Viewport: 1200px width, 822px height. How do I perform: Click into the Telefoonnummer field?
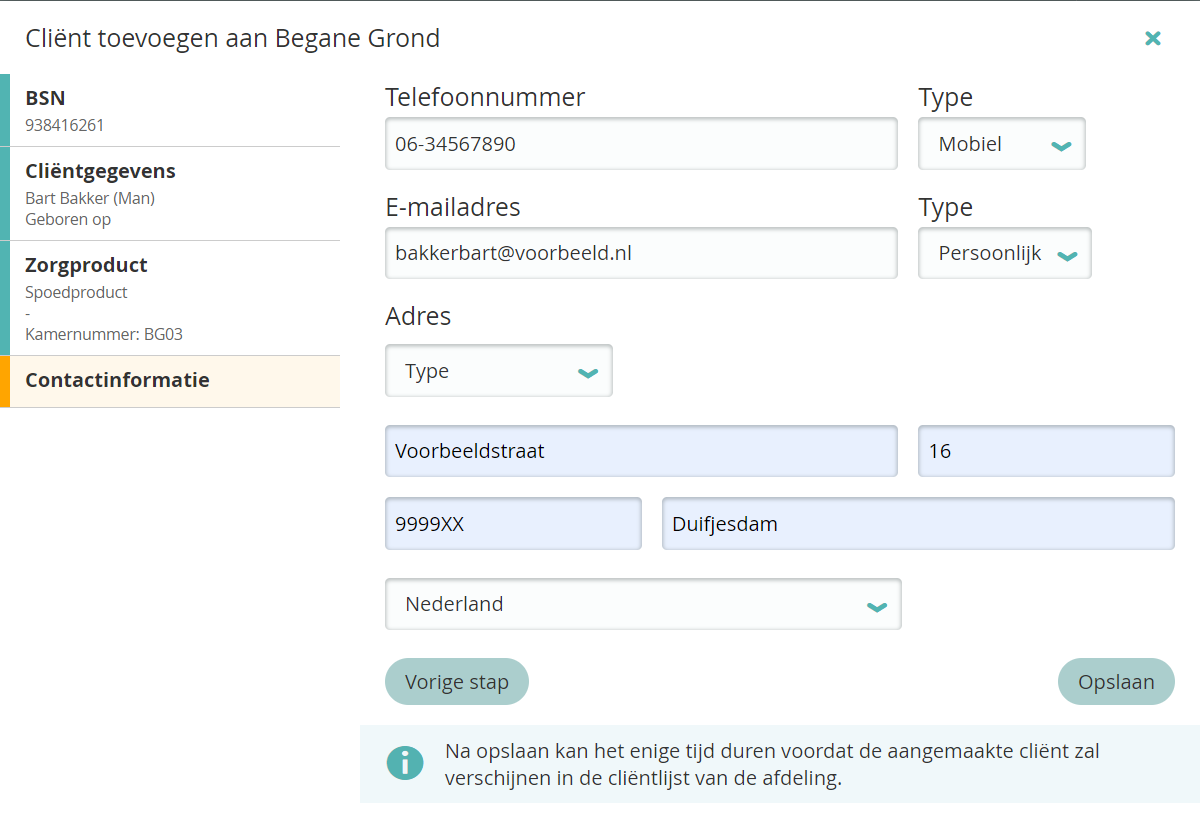pyautogui.click(x=640, y=144)
